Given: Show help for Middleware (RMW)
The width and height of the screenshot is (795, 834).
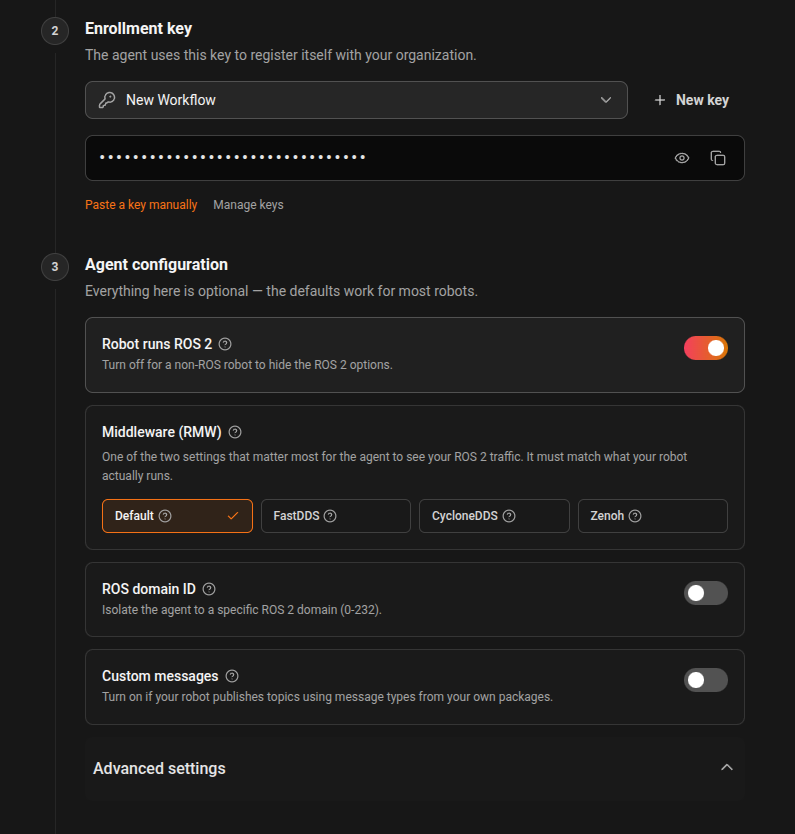Looking at the screenshot, I should tap(235, 432).
